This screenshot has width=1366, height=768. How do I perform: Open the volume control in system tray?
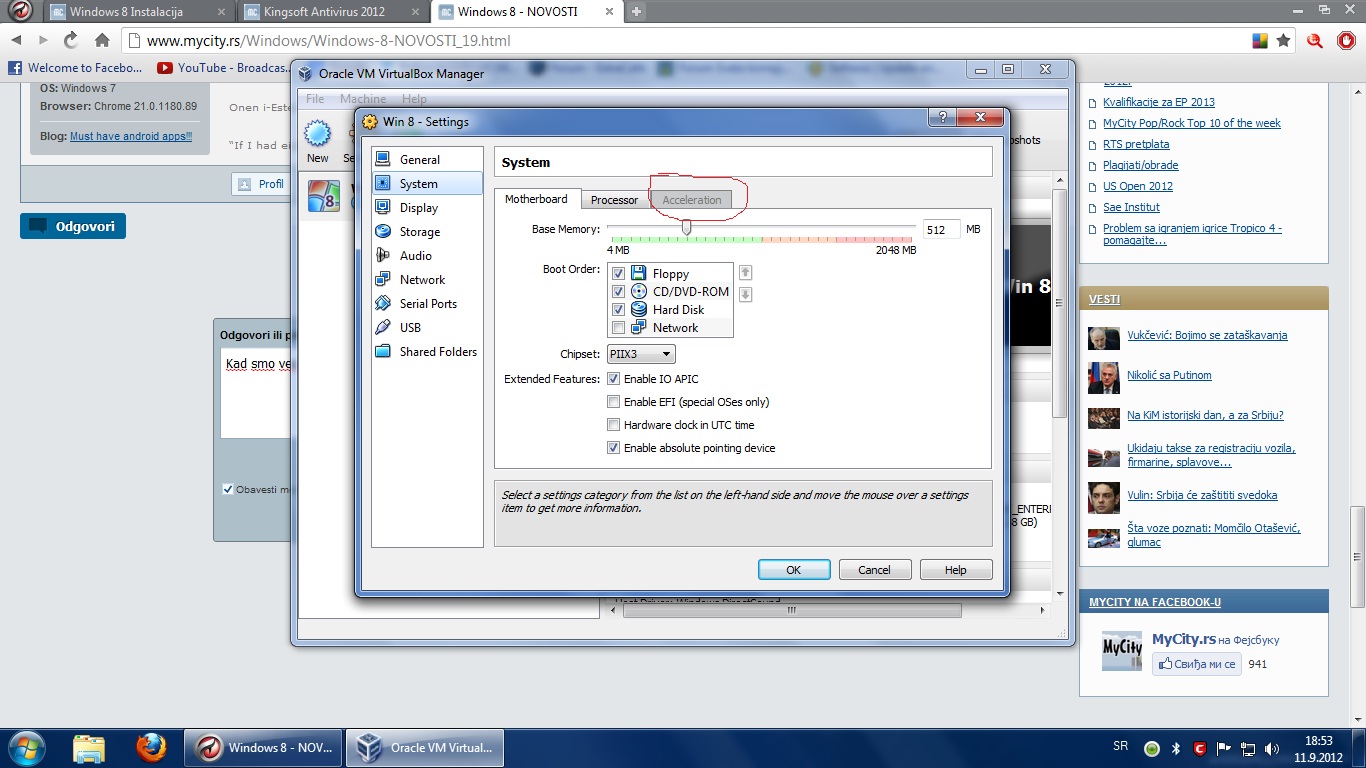[x=1272, y=748]
